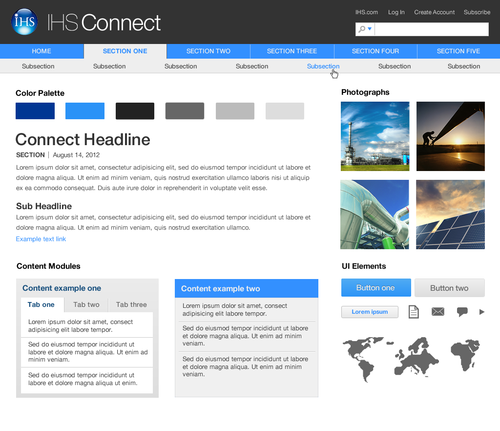
Task: Select the bright blue color swatch
Action: coord(85,111)
